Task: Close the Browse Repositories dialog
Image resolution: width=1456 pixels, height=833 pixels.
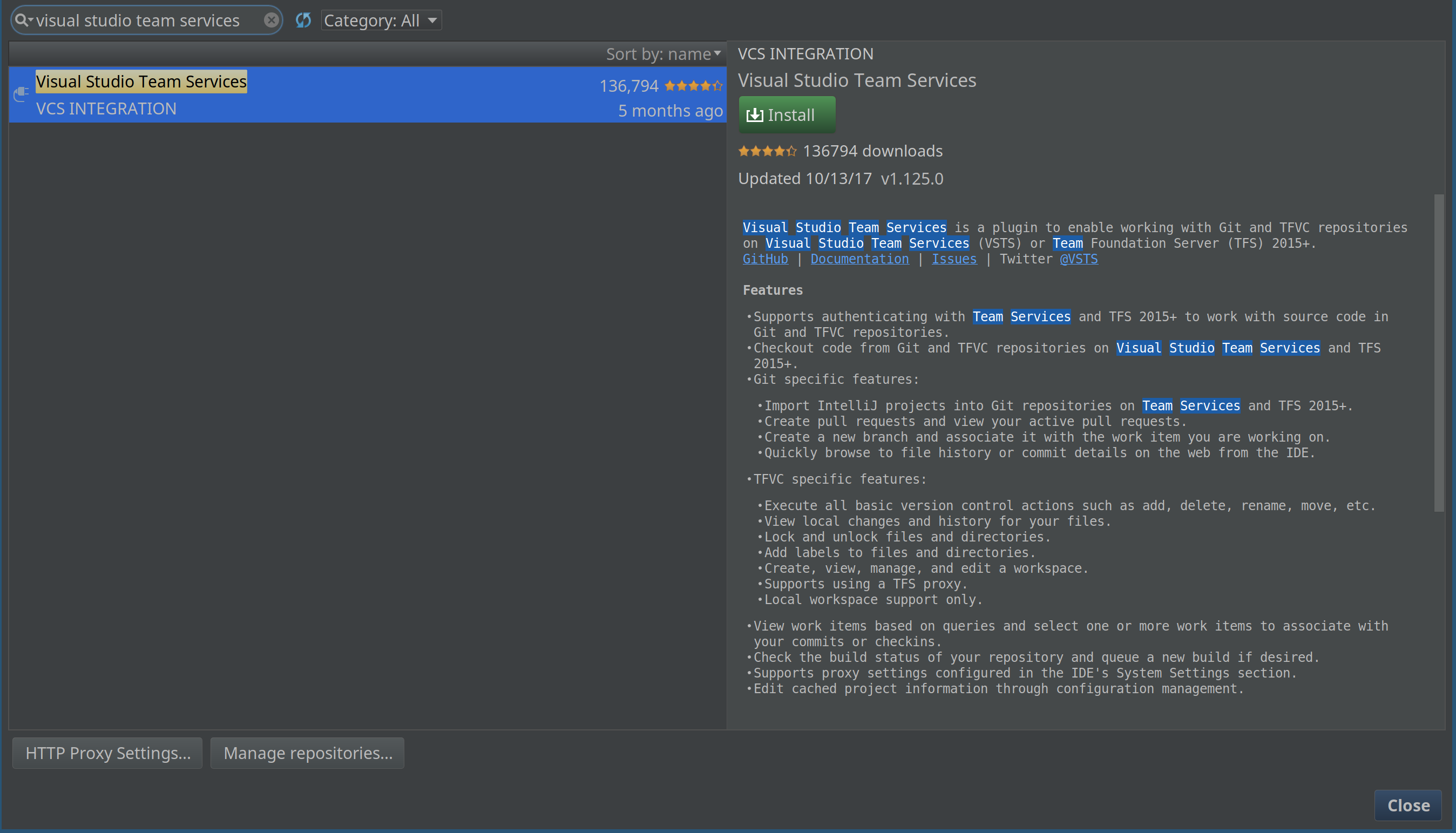Action: [x=1408, y=805]
